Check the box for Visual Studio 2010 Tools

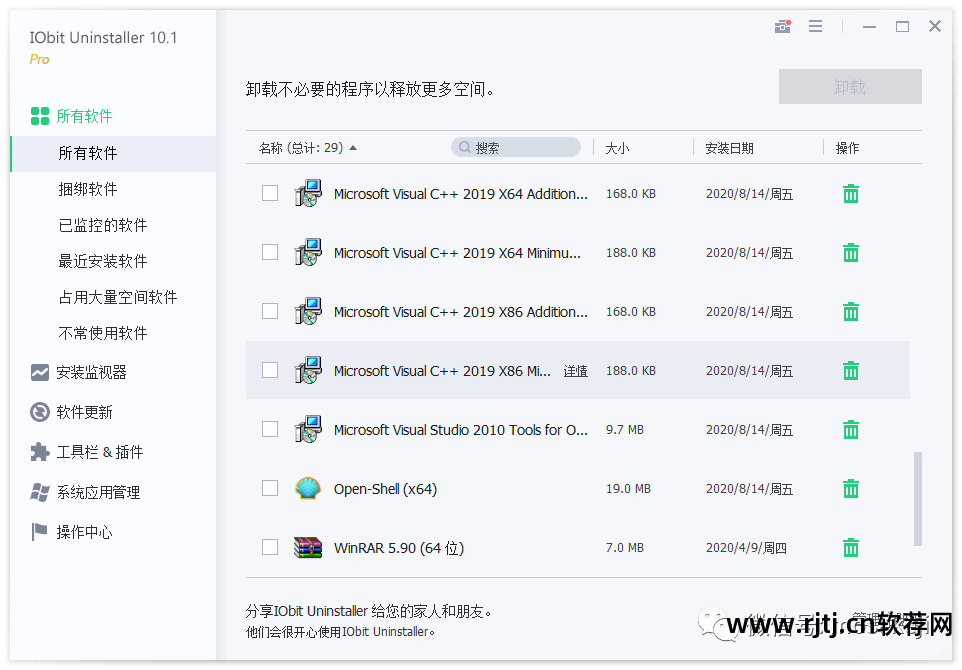270,429
